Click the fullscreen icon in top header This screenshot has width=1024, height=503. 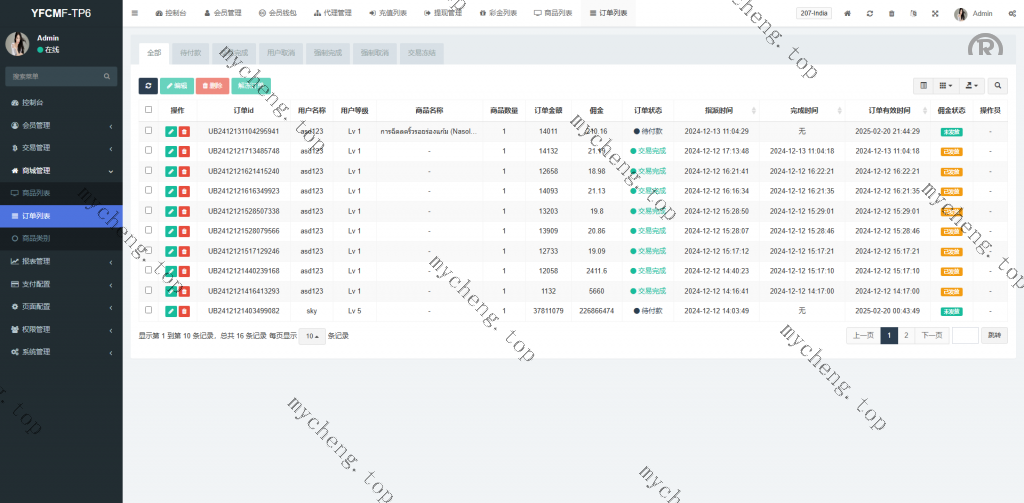pyautogui.click(x=935, y=14)
